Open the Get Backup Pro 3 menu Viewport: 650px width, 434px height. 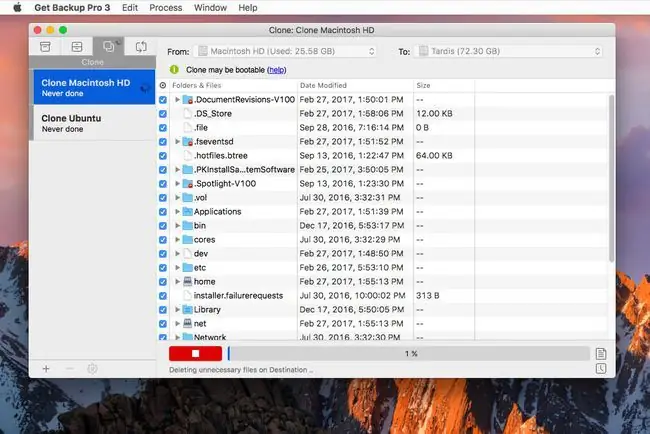point(72,7)
